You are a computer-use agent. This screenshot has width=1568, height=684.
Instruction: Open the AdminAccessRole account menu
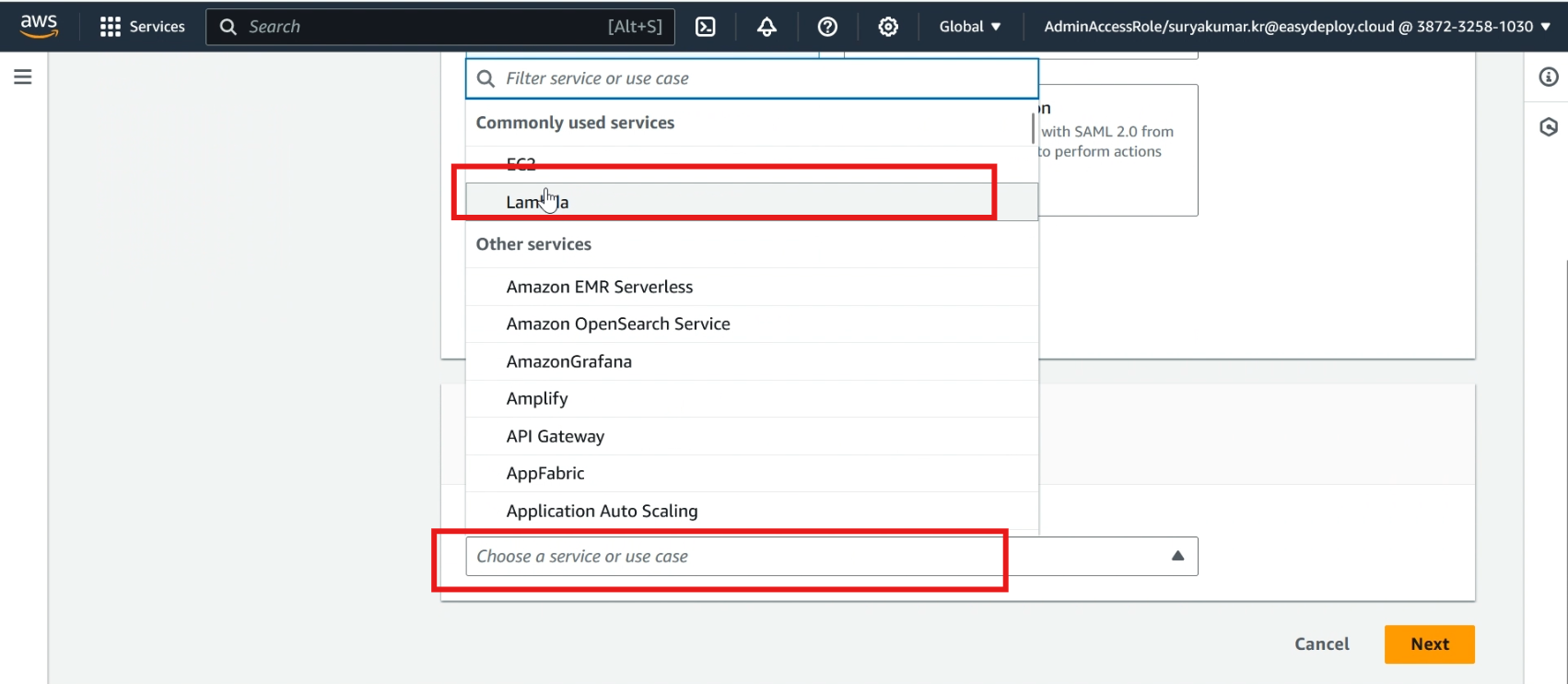point(1297,27)
